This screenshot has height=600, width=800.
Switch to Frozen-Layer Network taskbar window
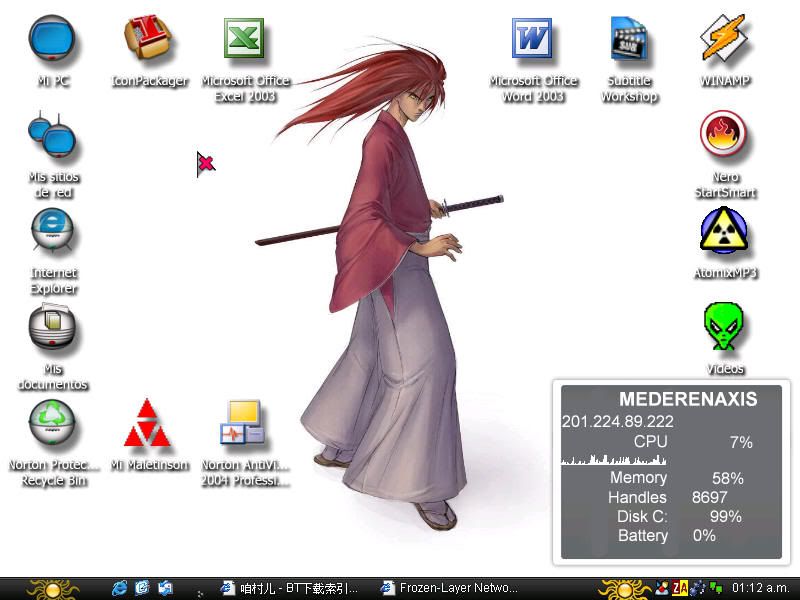click(450, 588)
